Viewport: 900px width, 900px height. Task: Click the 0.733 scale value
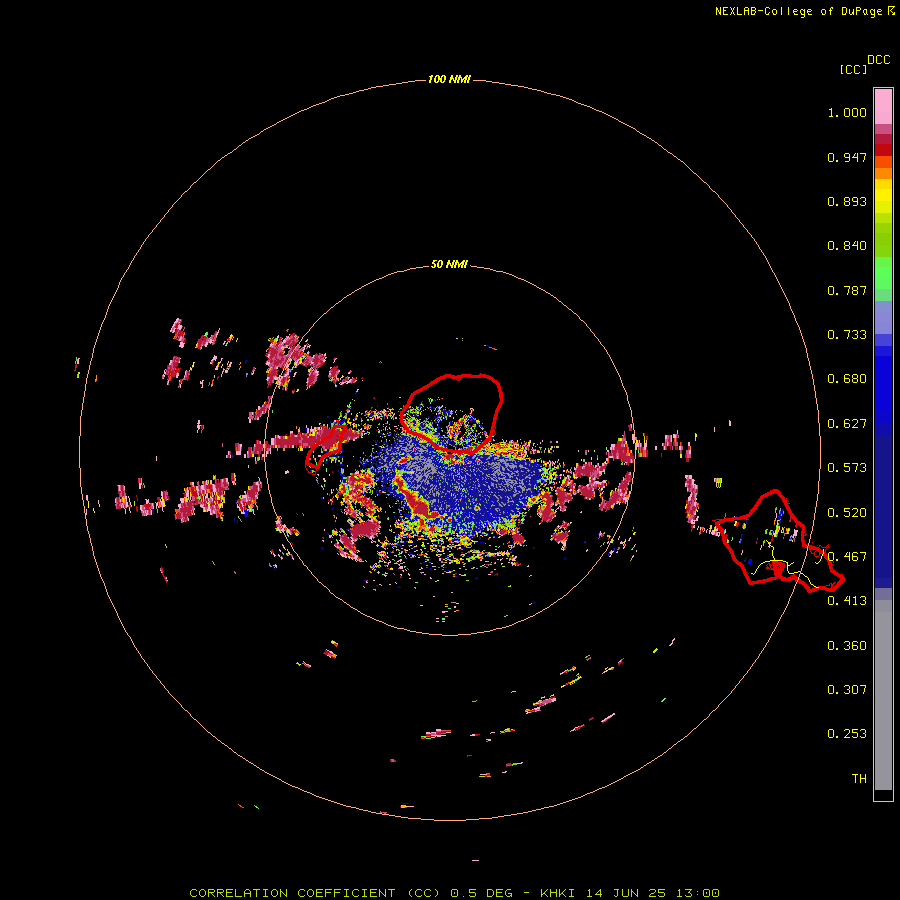(x=847, y=335)
